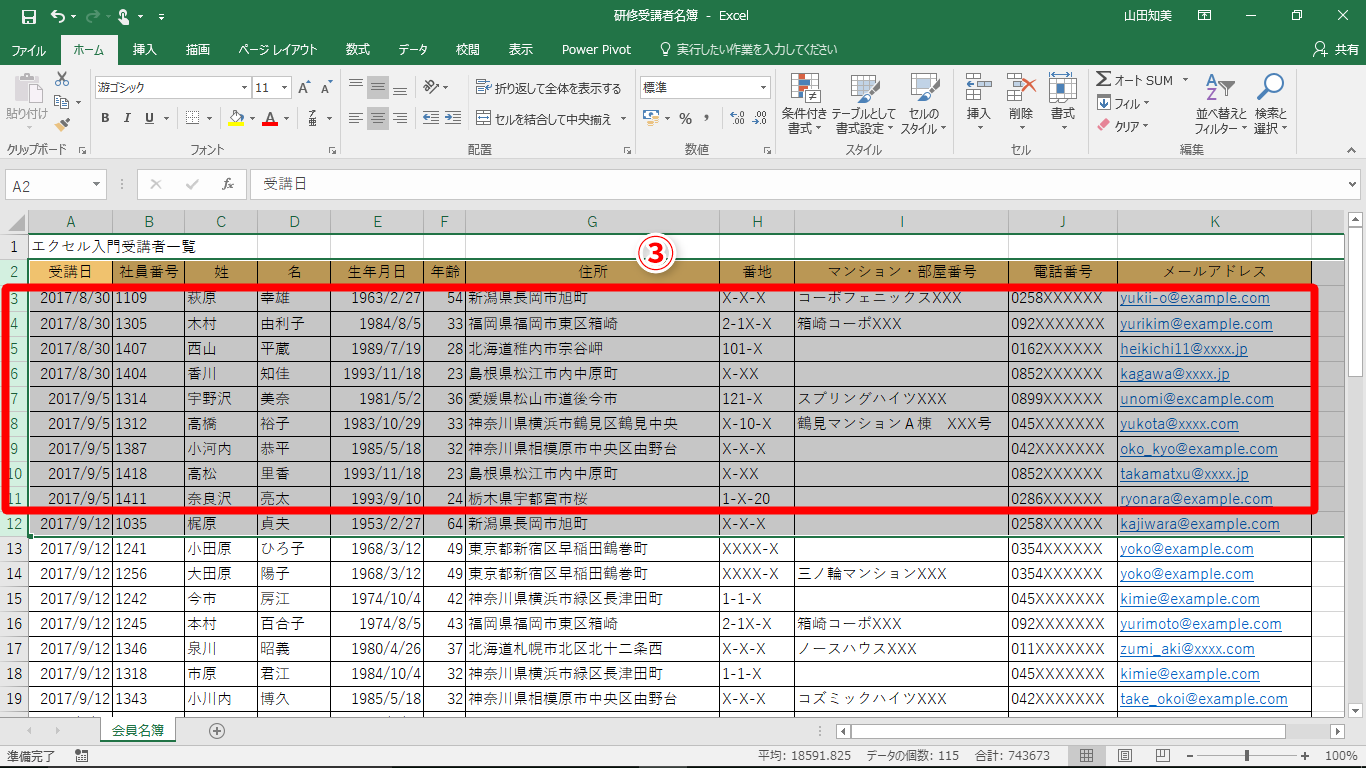Click the zoom slider in status bar
The width and height of the screenshot is (1366, 768).
tap(1249, 756)
